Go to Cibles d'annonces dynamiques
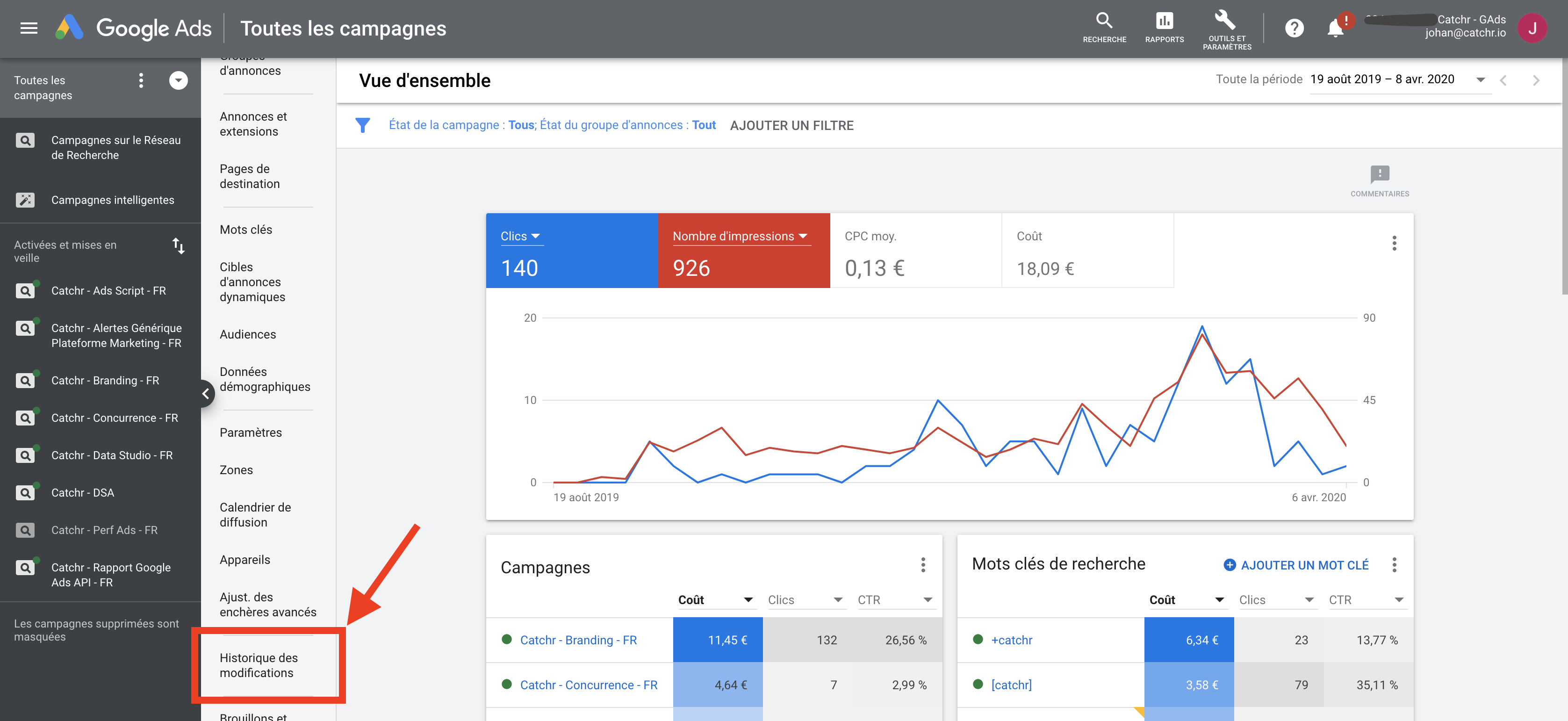1568x721 pixels. click(x=252, y=282)
